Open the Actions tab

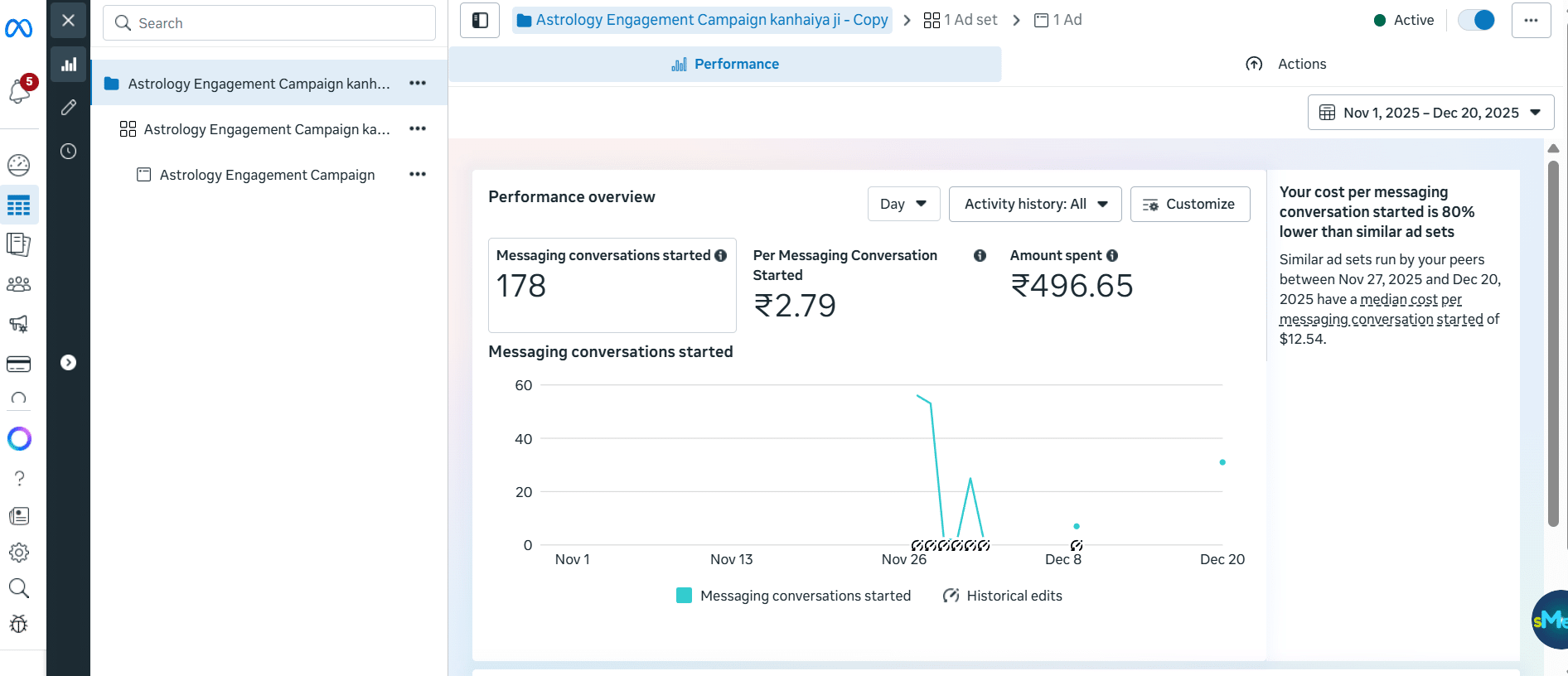click(x=1285, y=65)
